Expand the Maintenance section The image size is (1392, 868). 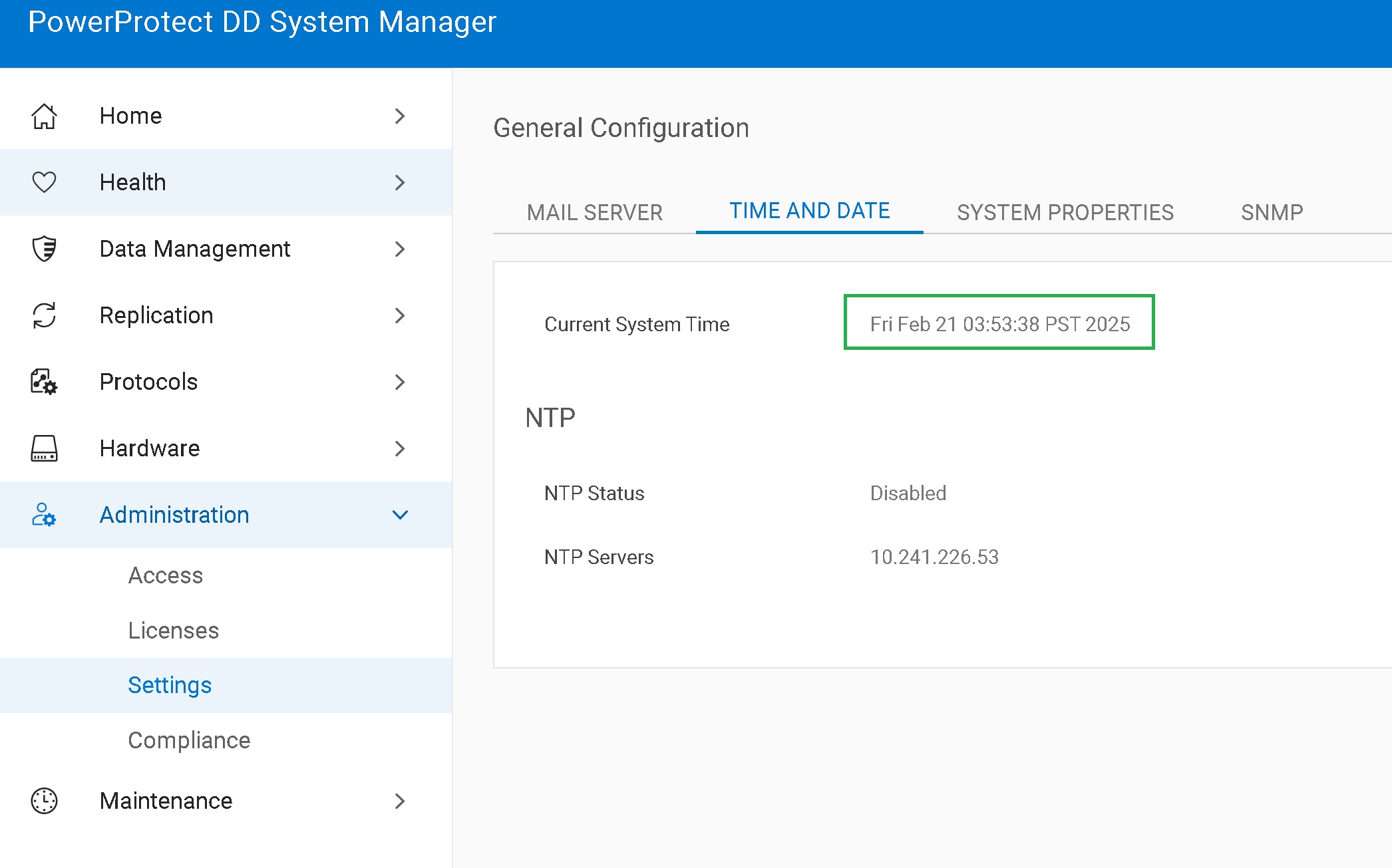[x=400, y=801]
